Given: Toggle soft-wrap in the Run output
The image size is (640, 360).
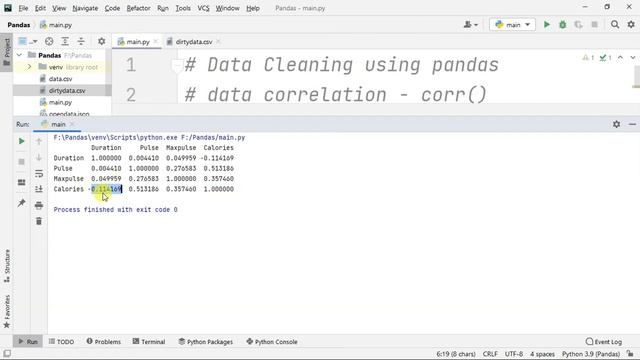Looking at the screenshot, I should (39, 173).
